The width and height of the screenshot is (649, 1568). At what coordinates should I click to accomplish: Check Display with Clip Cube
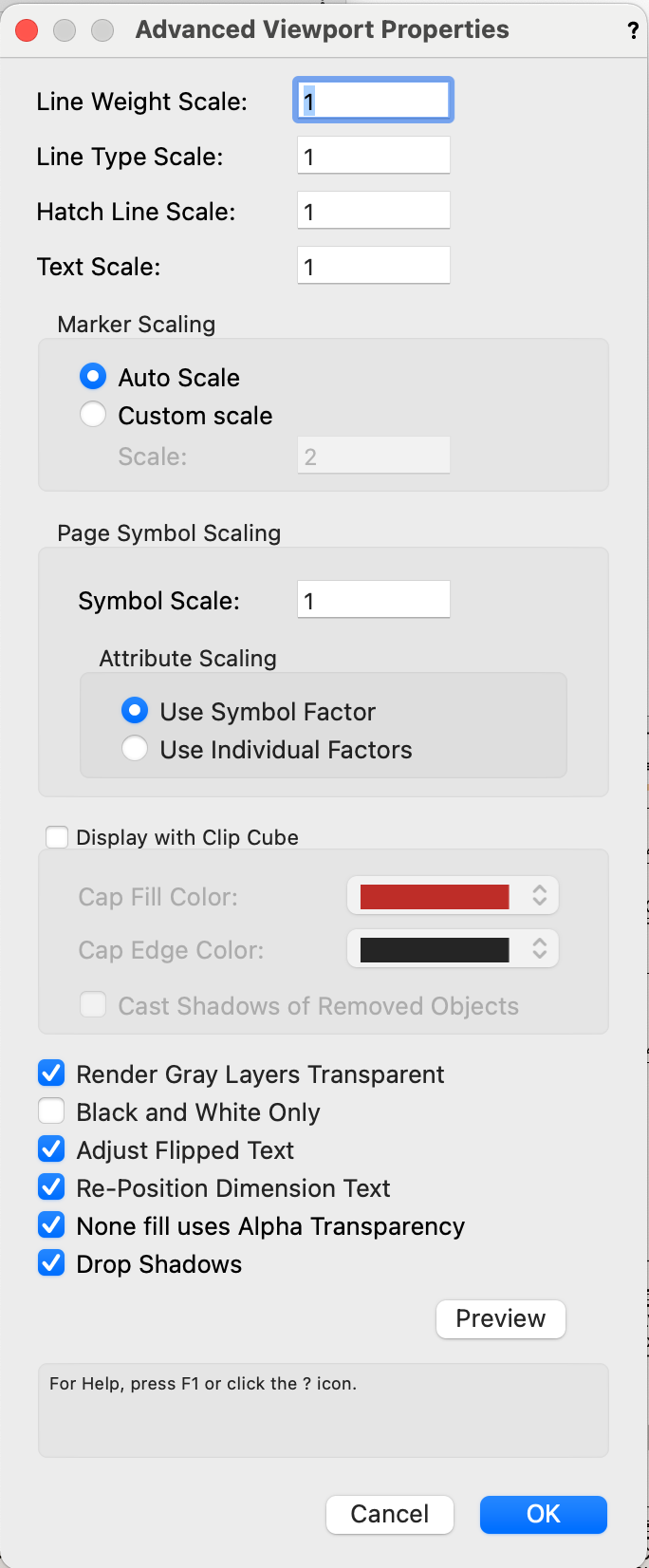click(x=57, y=836)
